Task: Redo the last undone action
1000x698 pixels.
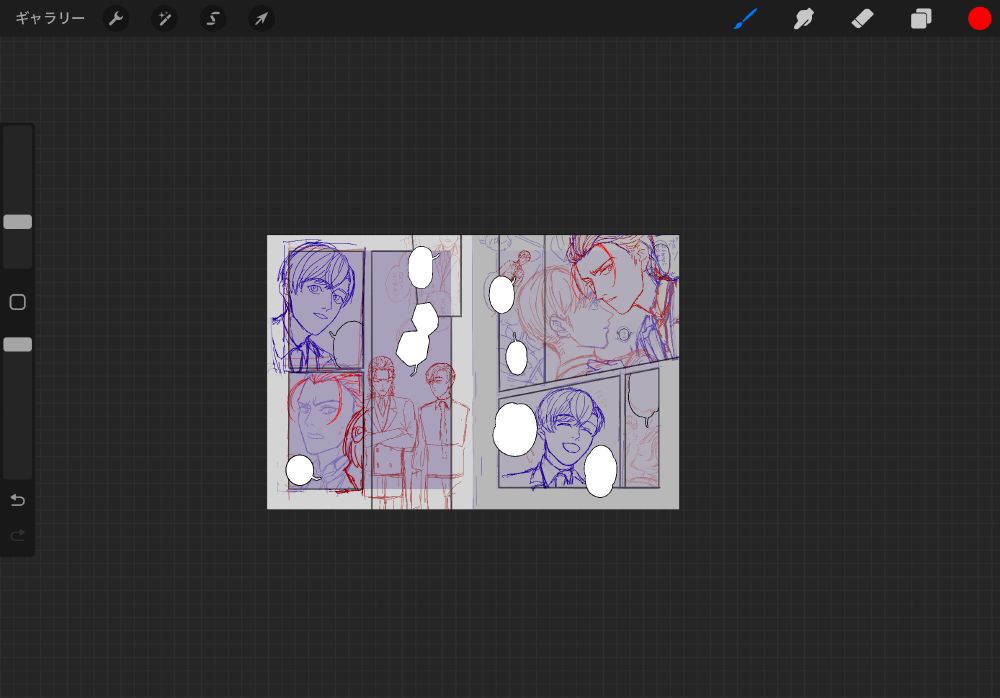Action: pos(18,535)
